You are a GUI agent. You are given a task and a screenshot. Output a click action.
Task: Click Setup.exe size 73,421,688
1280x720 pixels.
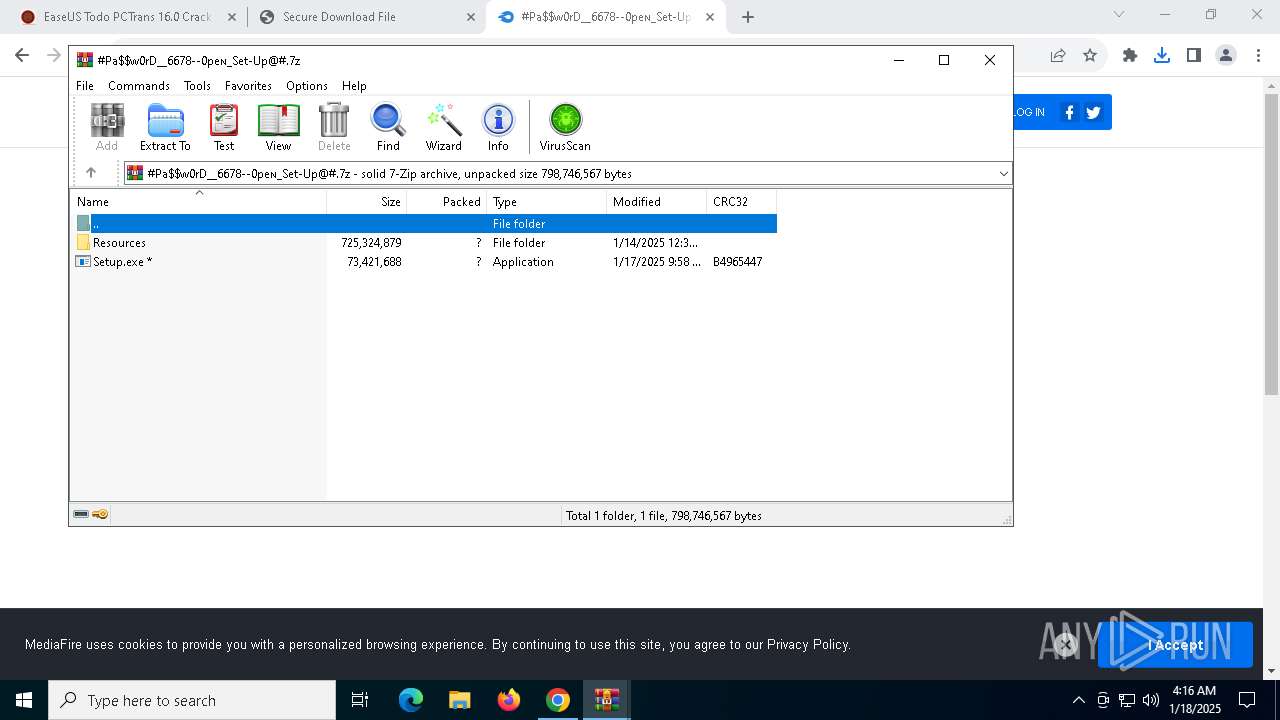[x=374, y=262]
